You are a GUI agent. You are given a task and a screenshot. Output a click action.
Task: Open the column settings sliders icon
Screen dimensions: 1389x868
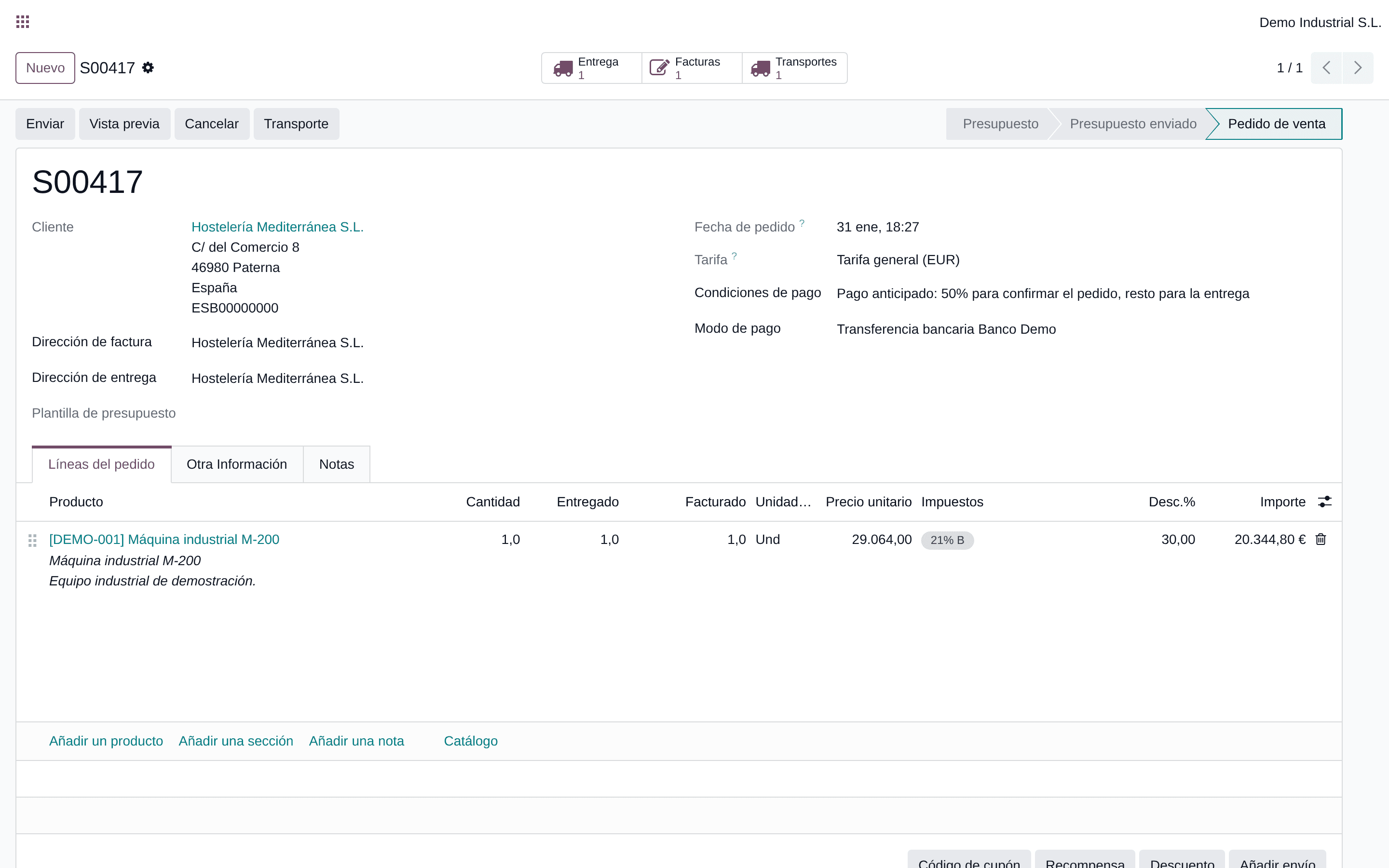1325,502
